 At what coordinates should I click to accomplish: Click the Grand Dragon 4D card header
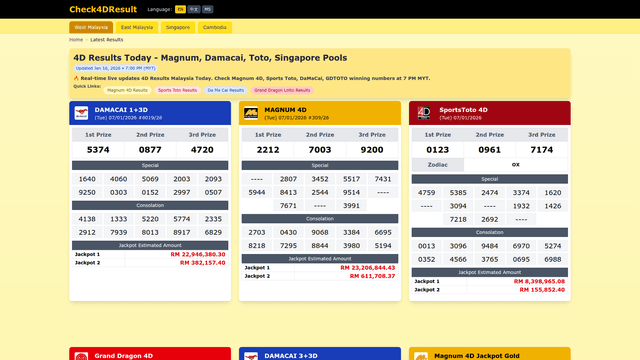click(x=150, y=354)
